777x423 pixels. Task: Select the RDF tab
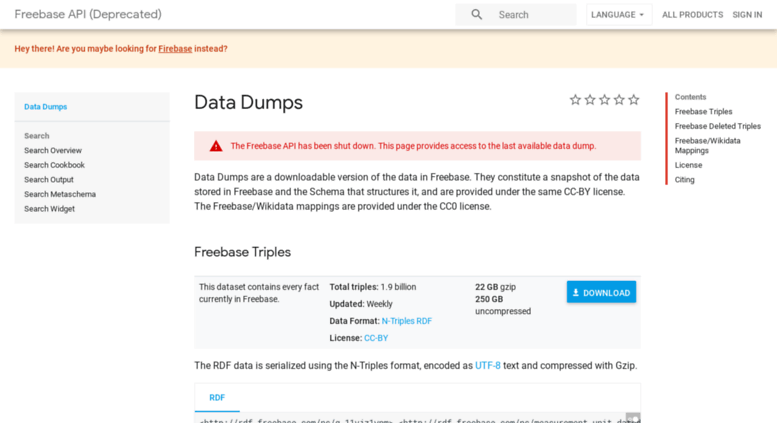pos(217,397)
